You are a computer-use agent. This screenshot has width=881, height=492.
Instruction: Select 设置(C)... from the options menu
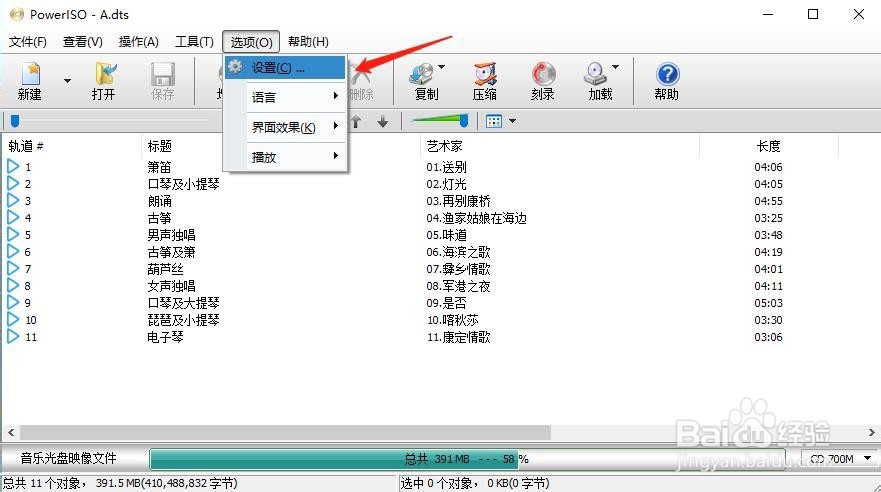tap(285, 68)
